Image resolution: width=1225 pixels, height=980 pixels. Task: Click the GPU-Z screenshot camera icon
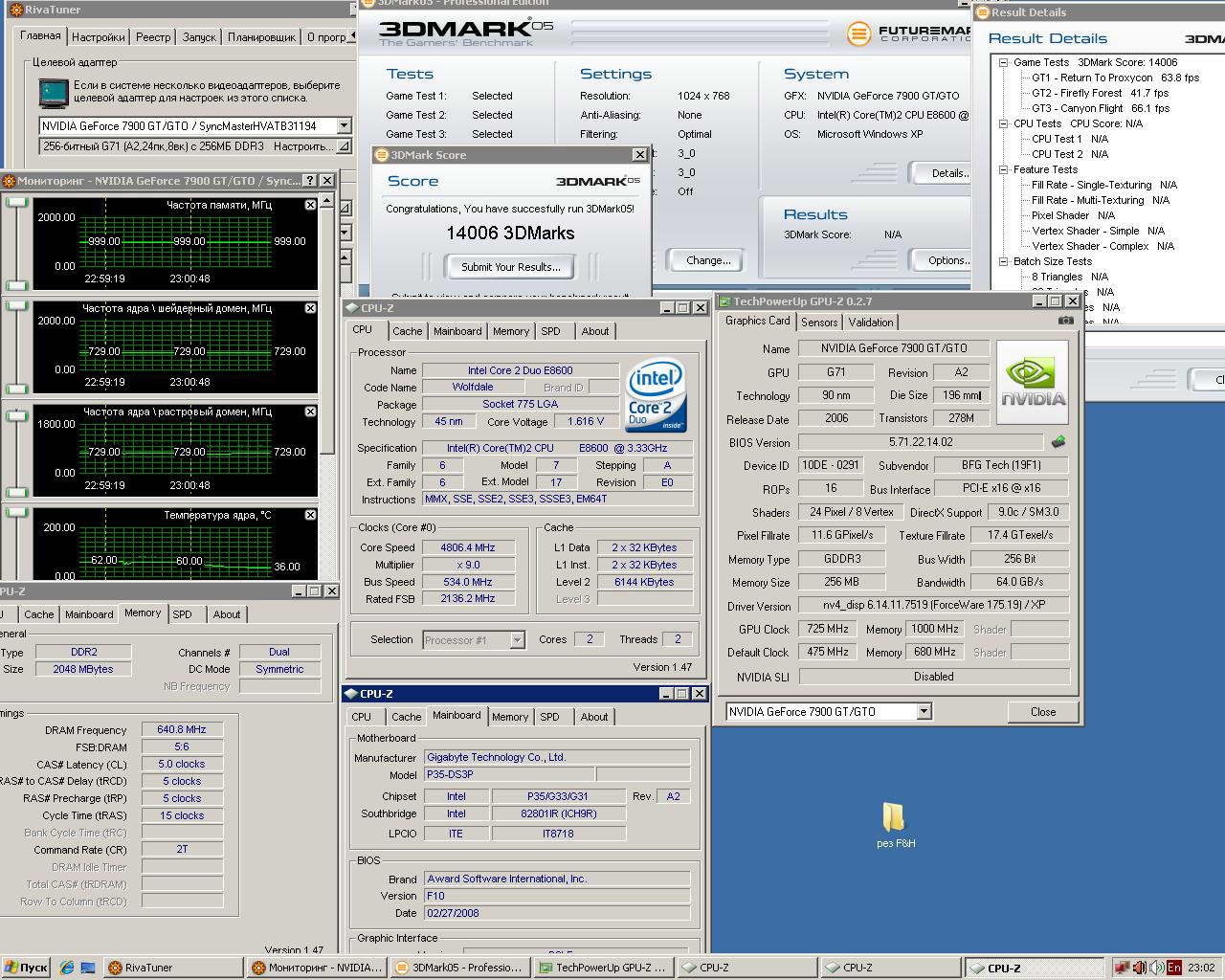click(1065, 321)
